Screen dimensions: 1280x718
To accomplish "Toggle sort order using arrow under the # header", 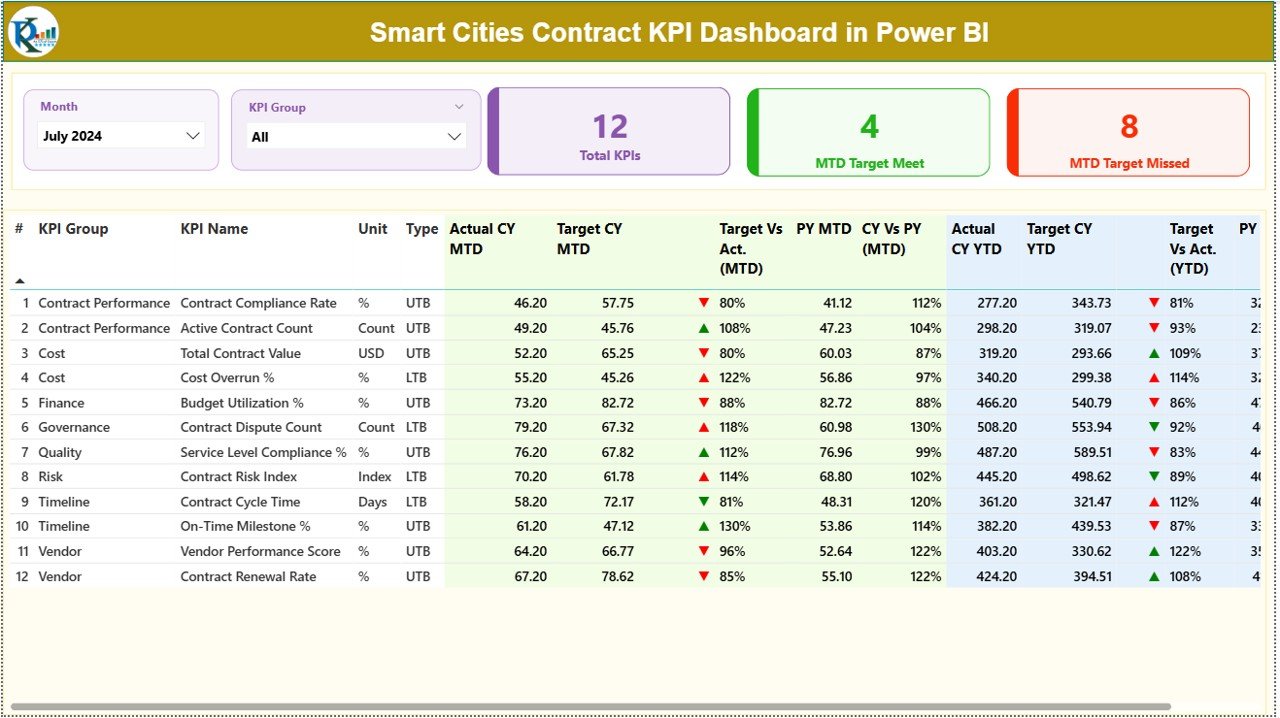I will point(19,281).
